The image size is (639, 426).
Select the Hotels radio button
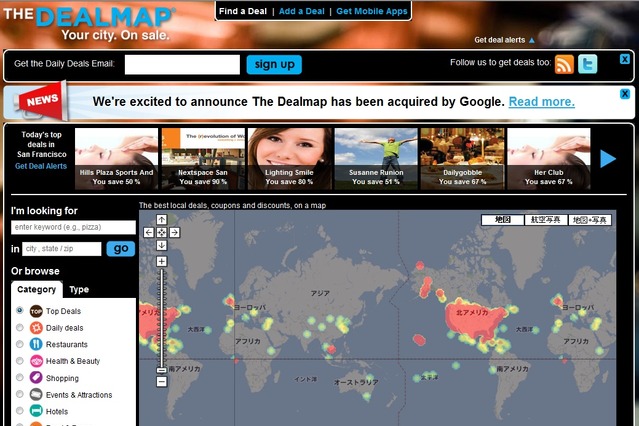(x=20, y=411)
